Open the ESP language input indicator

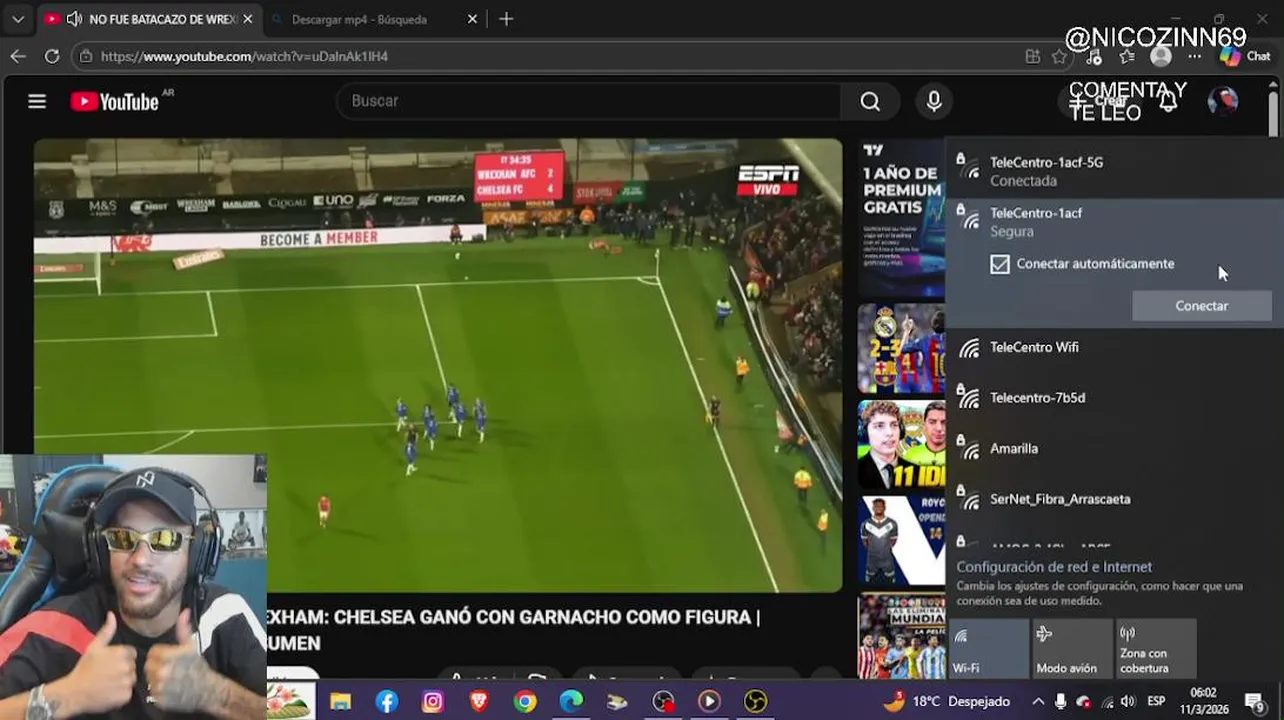tap(1156, 701)
